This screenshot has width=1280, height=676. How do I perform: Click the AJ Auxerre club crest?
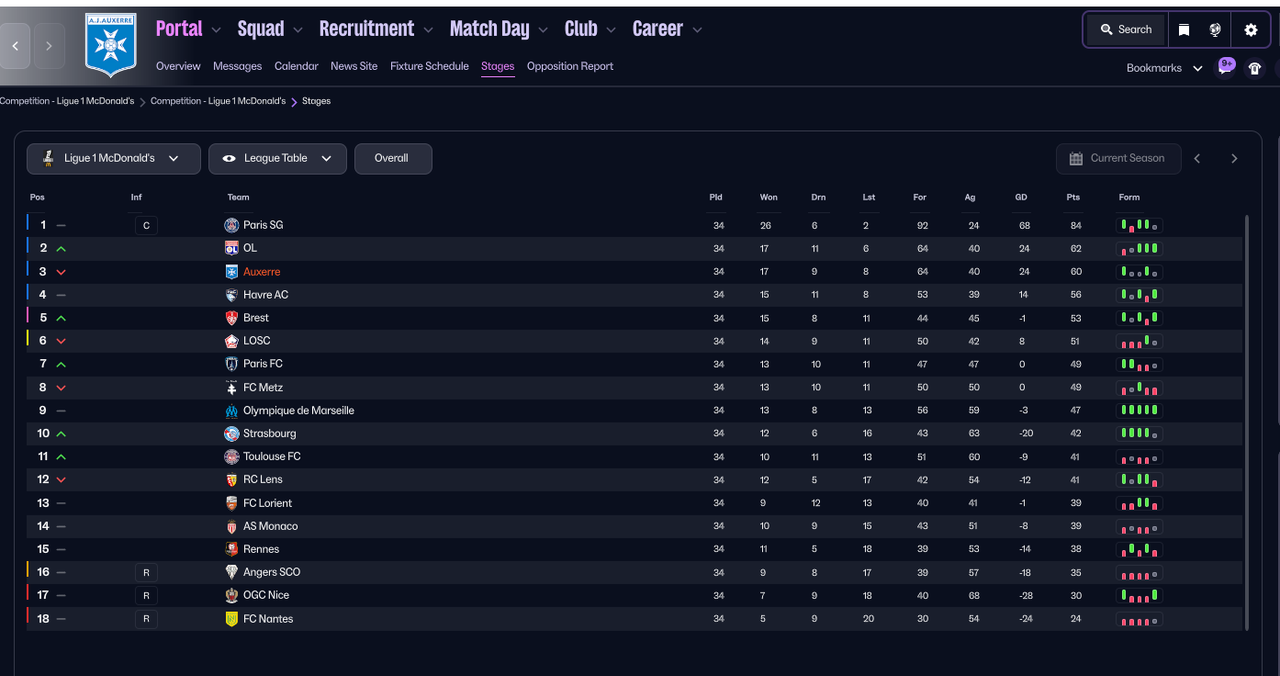click(x=110, y=46)
